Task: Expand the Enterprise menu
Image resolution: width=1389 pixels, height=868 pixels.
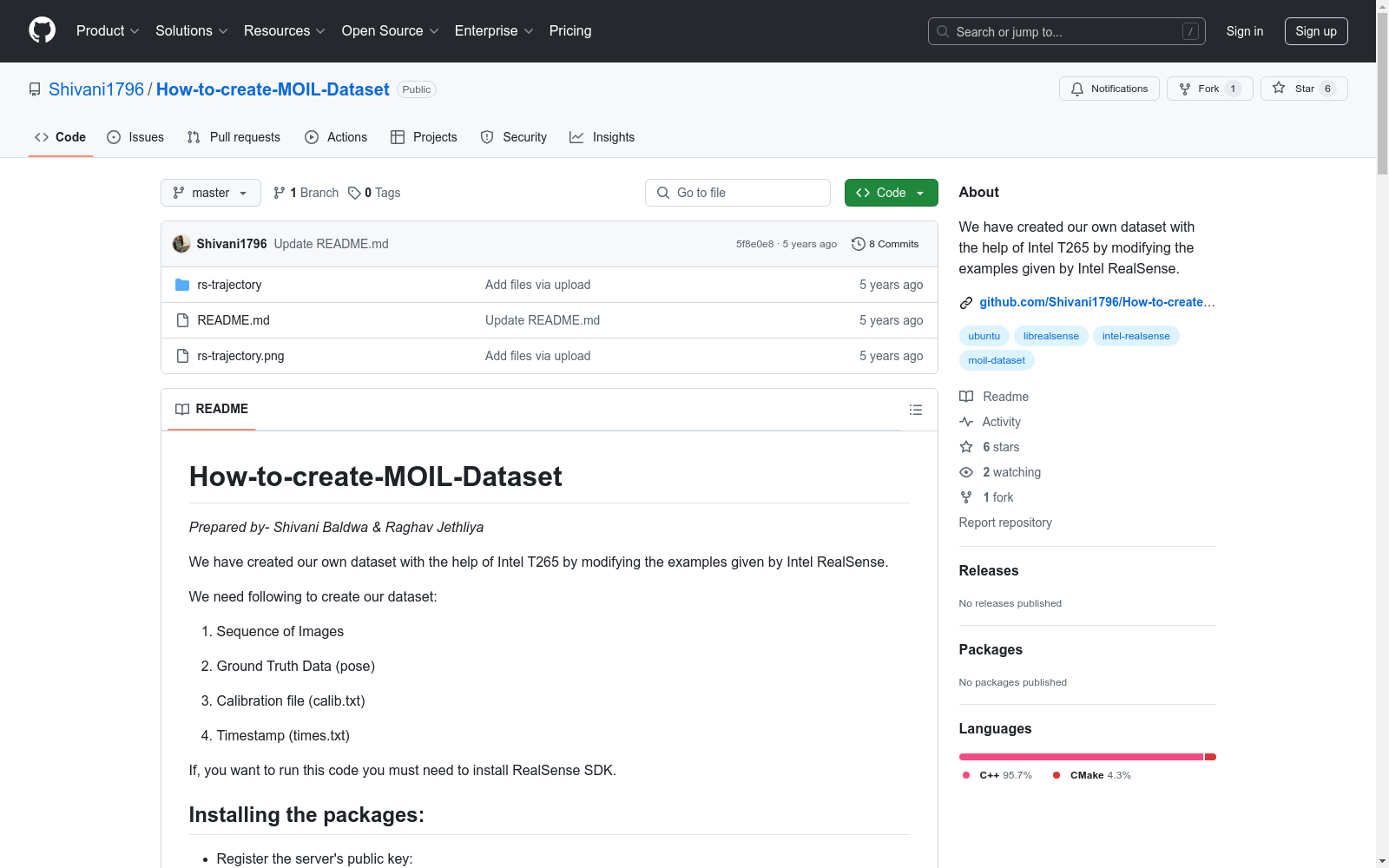Action: coord(494,30)
